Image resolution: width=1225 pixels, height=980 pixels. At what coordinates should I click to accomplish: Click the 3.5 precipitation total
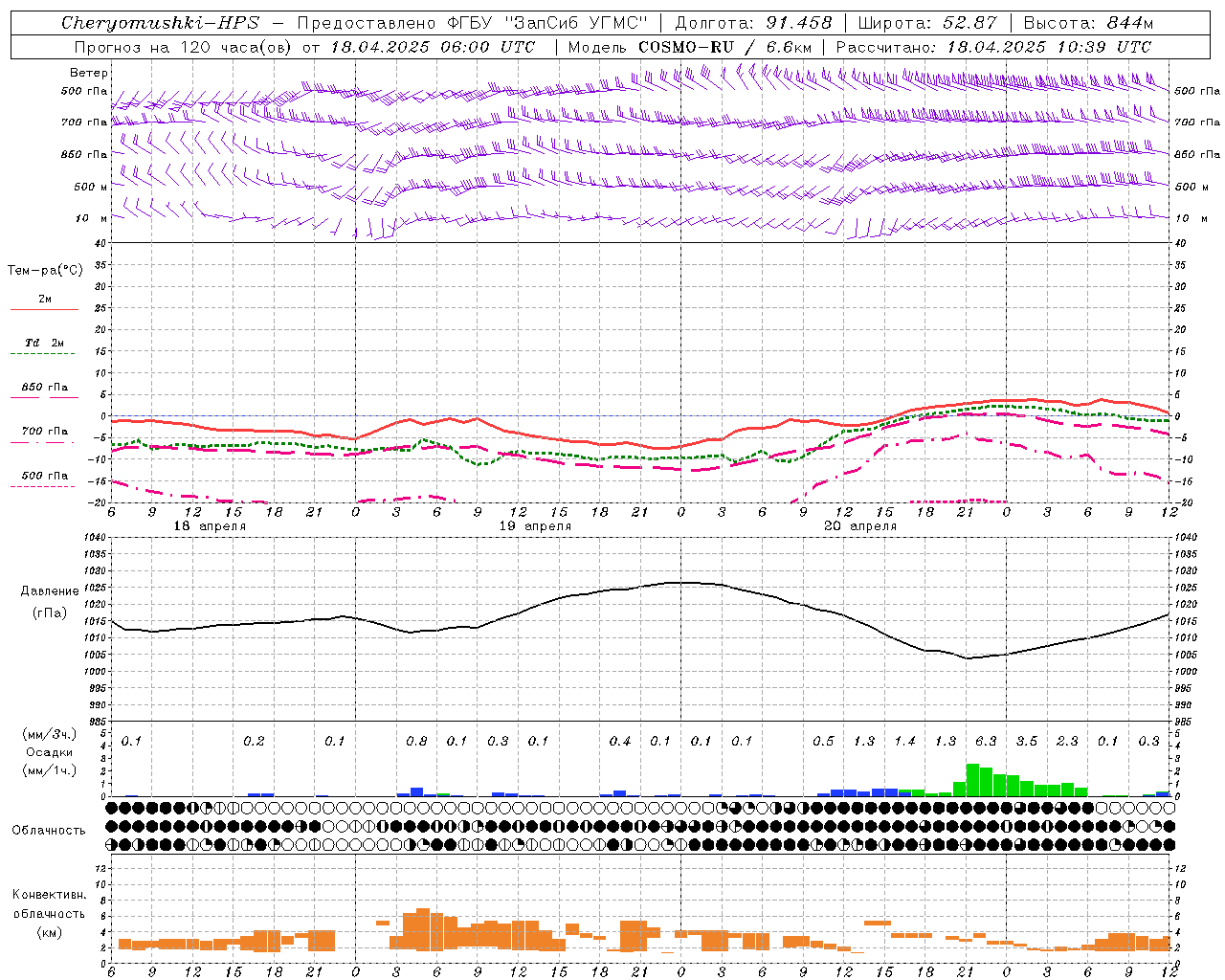(1027, 741)
